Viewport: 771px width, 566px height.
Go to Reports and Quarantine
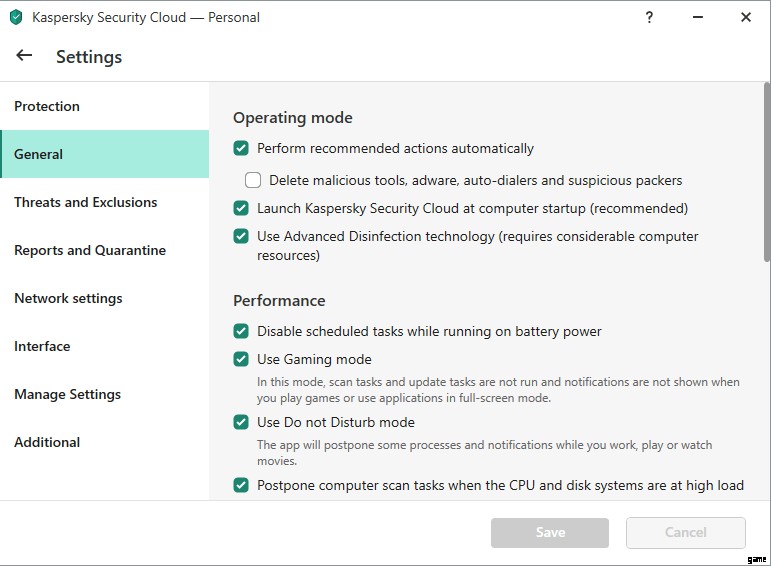(x=90, y=250)
